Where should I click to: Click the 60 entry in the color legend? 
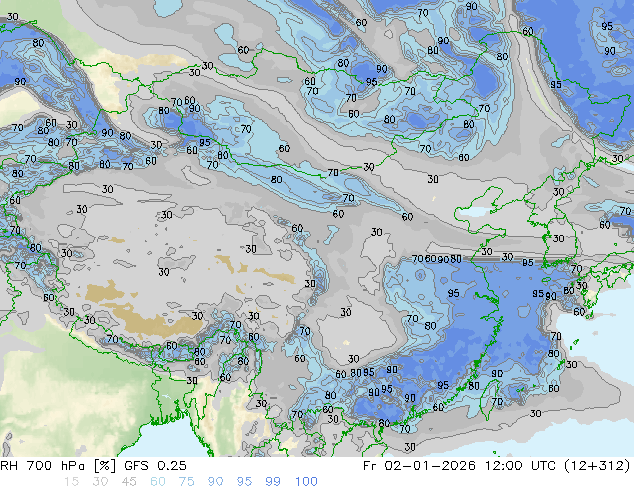point(158,482)
